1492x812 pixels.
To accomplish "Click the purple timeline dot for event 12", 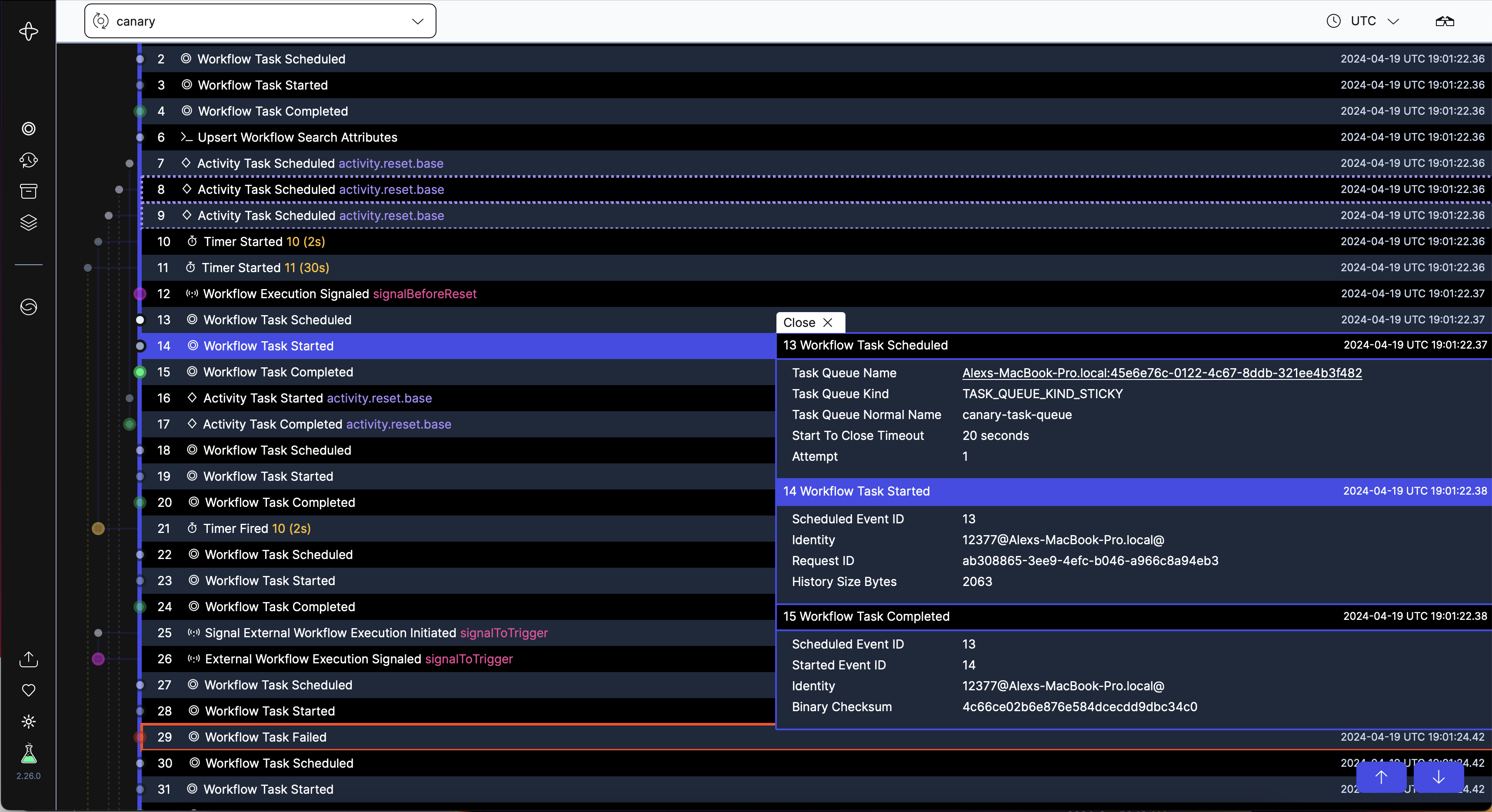I will [140, 294].
